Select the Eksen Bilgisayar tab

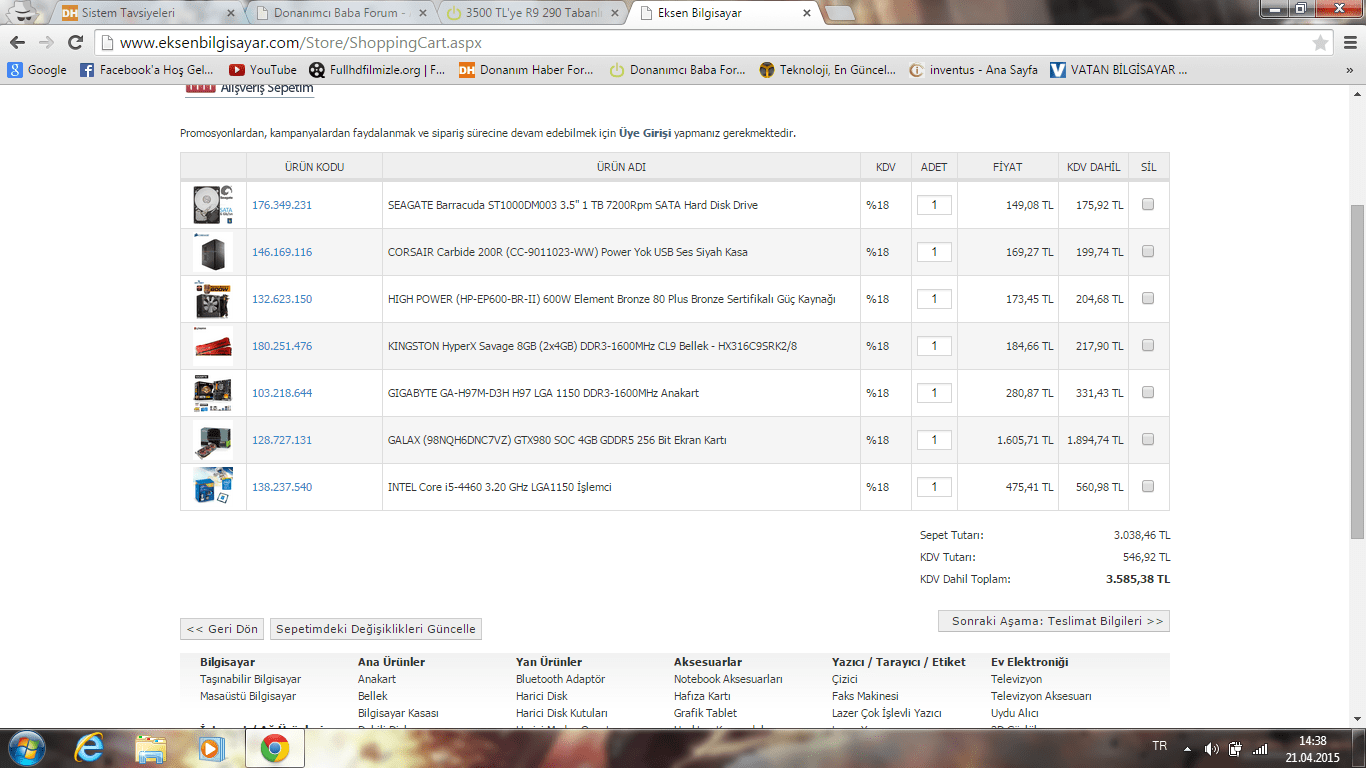(x=725, y=14)
